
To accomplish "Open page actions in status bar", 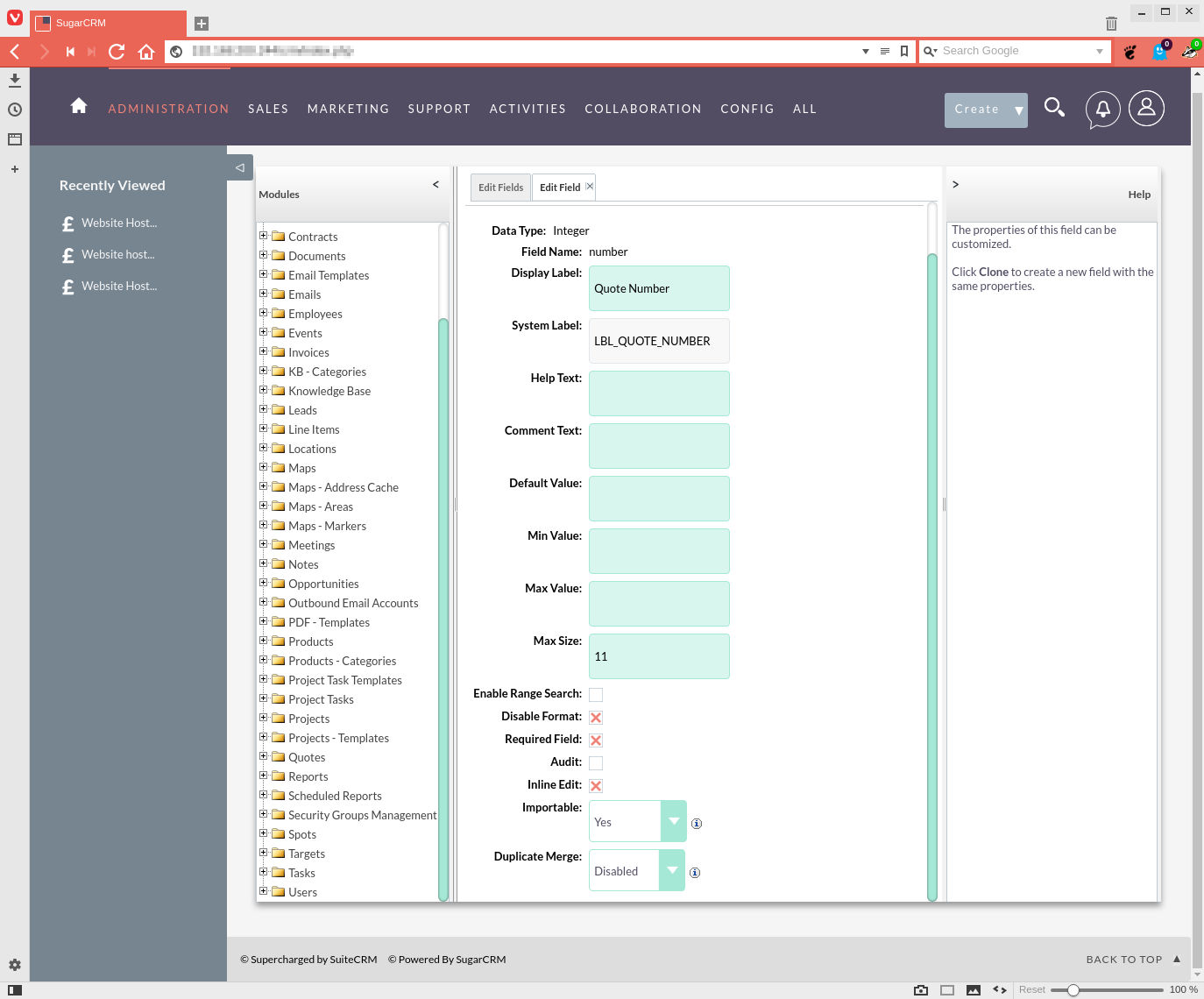I will [1000, 990].
